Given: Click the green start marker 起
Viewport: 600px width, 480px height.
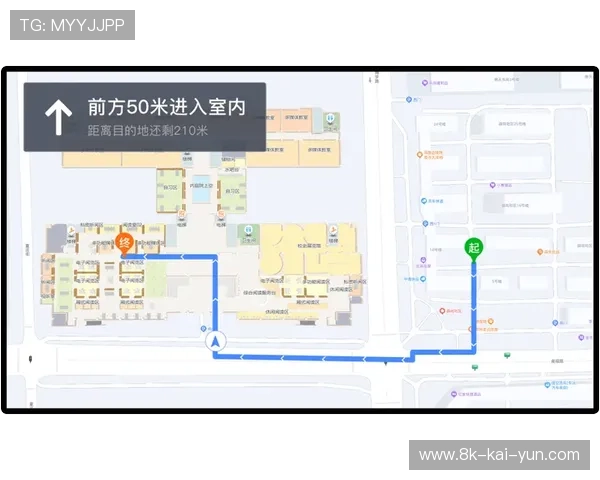Looking at the screenshot, I should tap(474, 247).
